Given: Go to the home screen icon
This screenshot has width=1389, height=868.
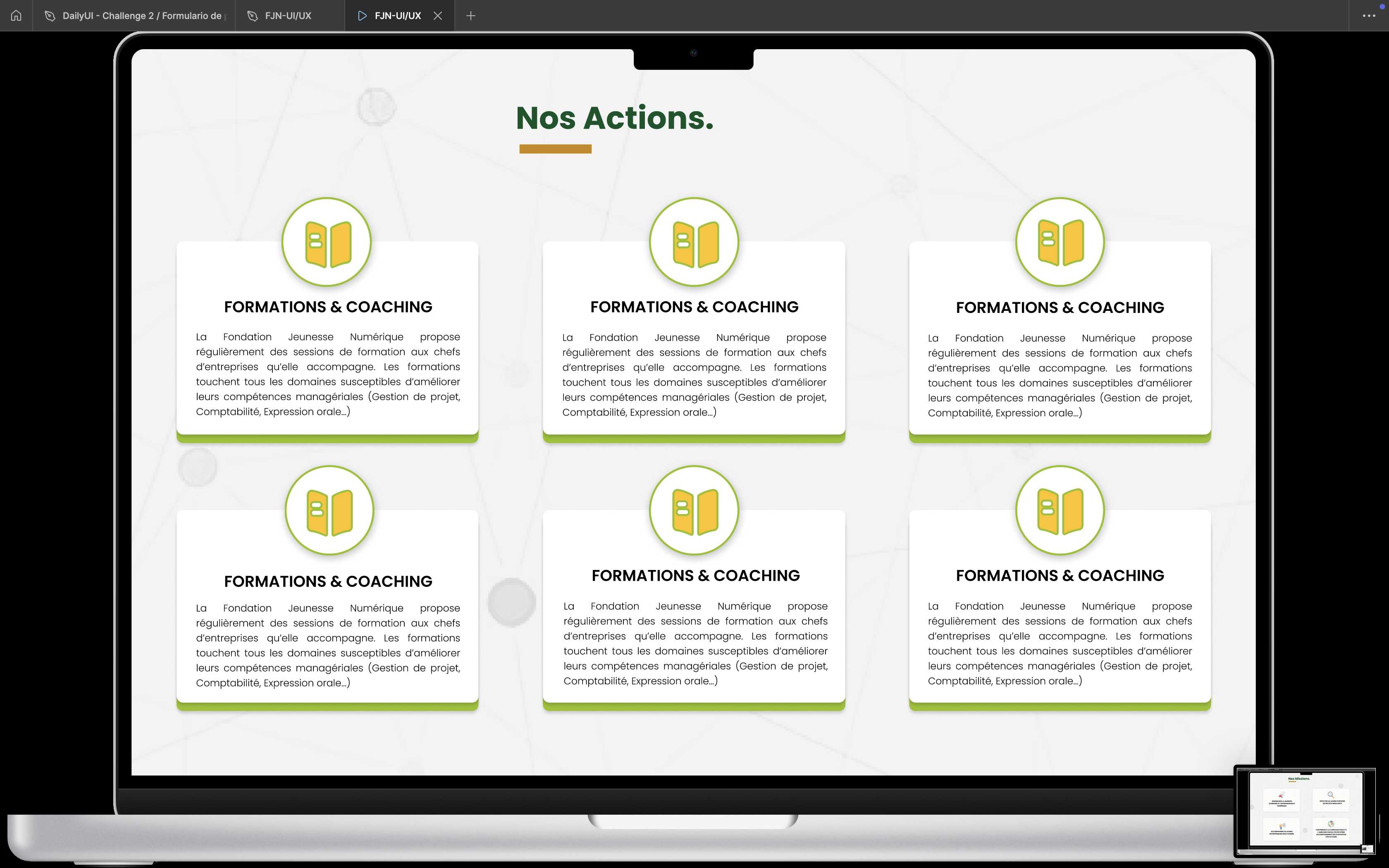Looking at the screenshot, I should pyautogui.click(x=16, y=16).
